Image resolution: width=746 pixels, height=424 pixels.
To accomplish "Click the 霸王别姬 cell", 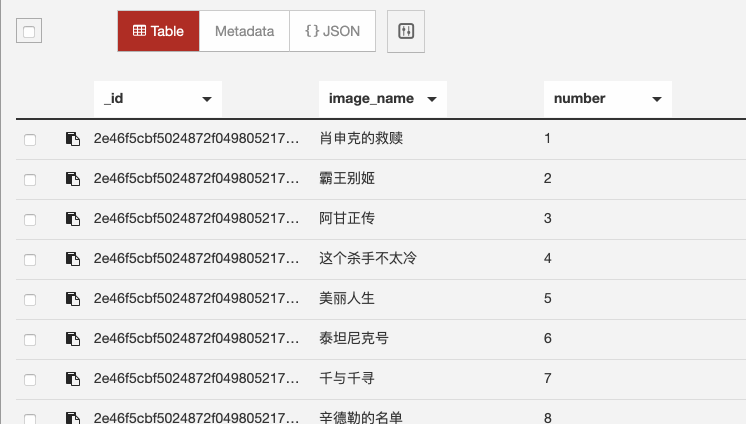I will 347,178.
